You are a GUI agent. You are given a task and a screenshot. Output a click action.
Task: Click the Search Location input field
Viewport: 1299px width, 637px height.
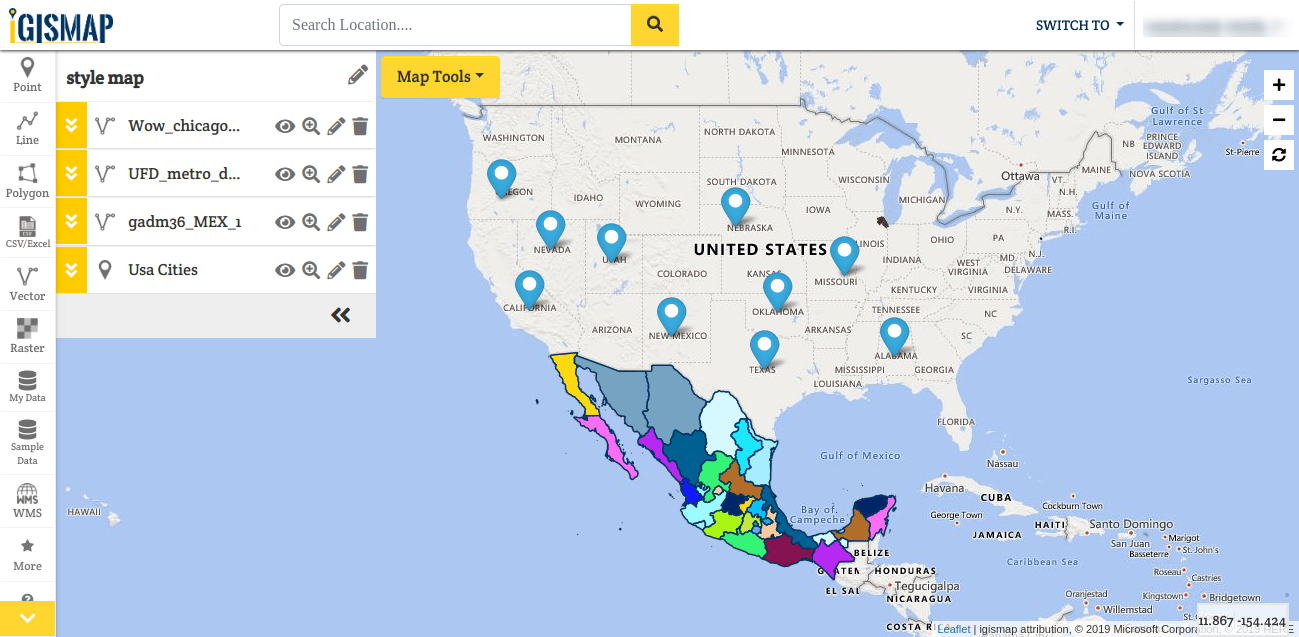pos(455,25)
